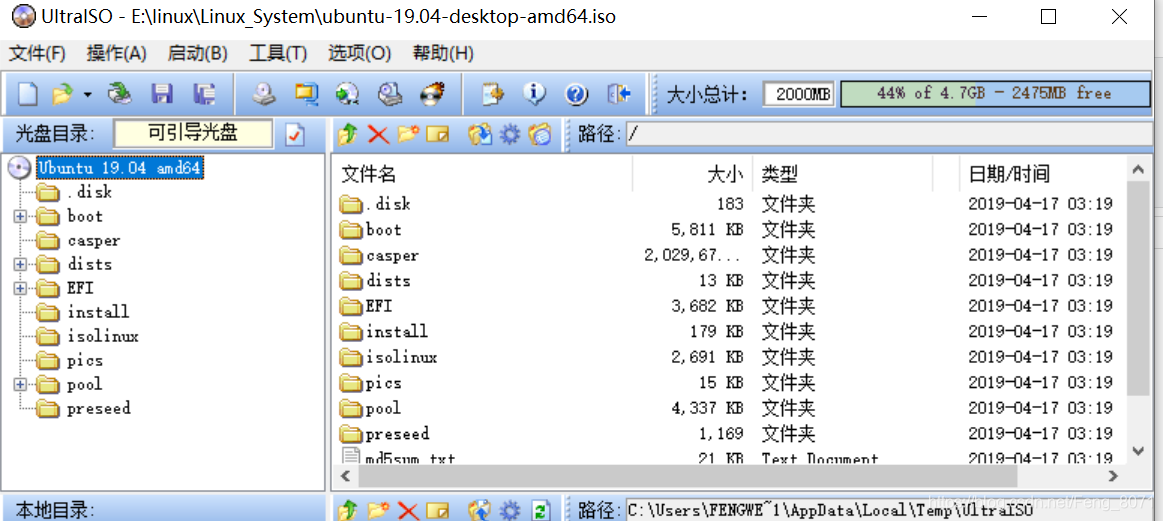This screenshot has width=1163, height=521.
Task: Expand the dists folder in tree
Action: pos(20,264)
